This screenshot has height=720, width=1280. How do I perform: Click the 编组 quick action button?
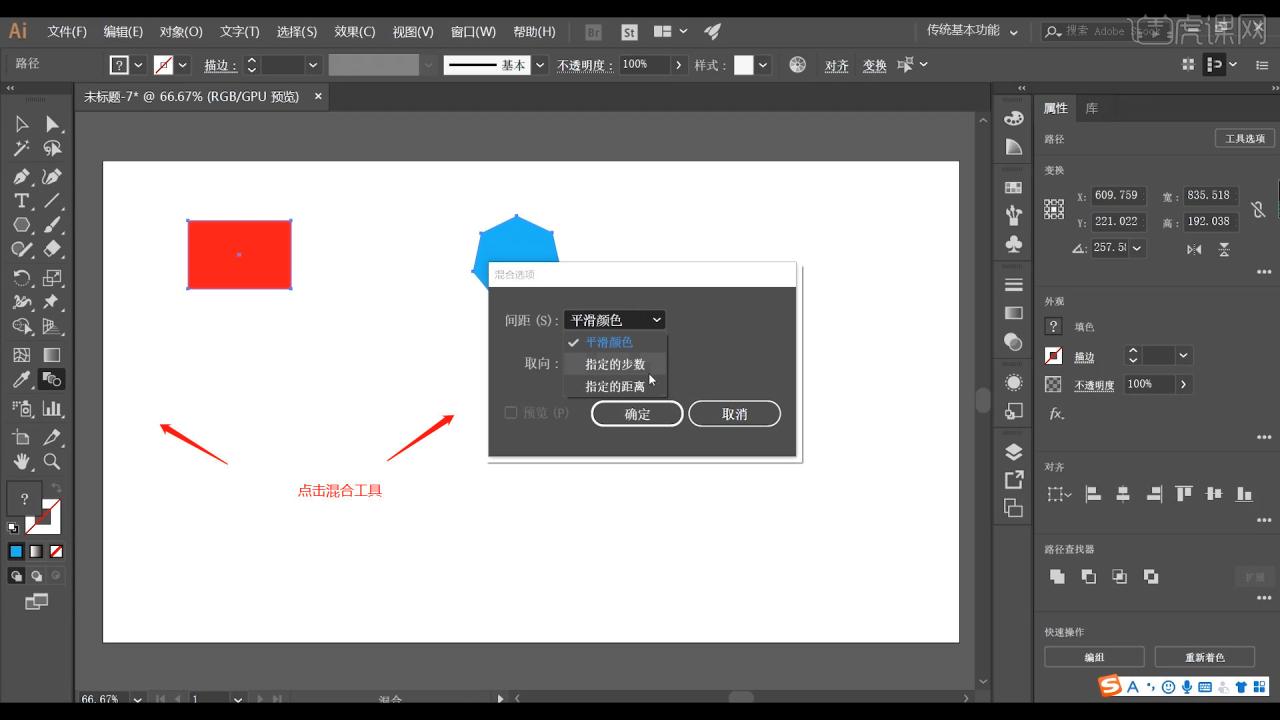coord(1094,657)
